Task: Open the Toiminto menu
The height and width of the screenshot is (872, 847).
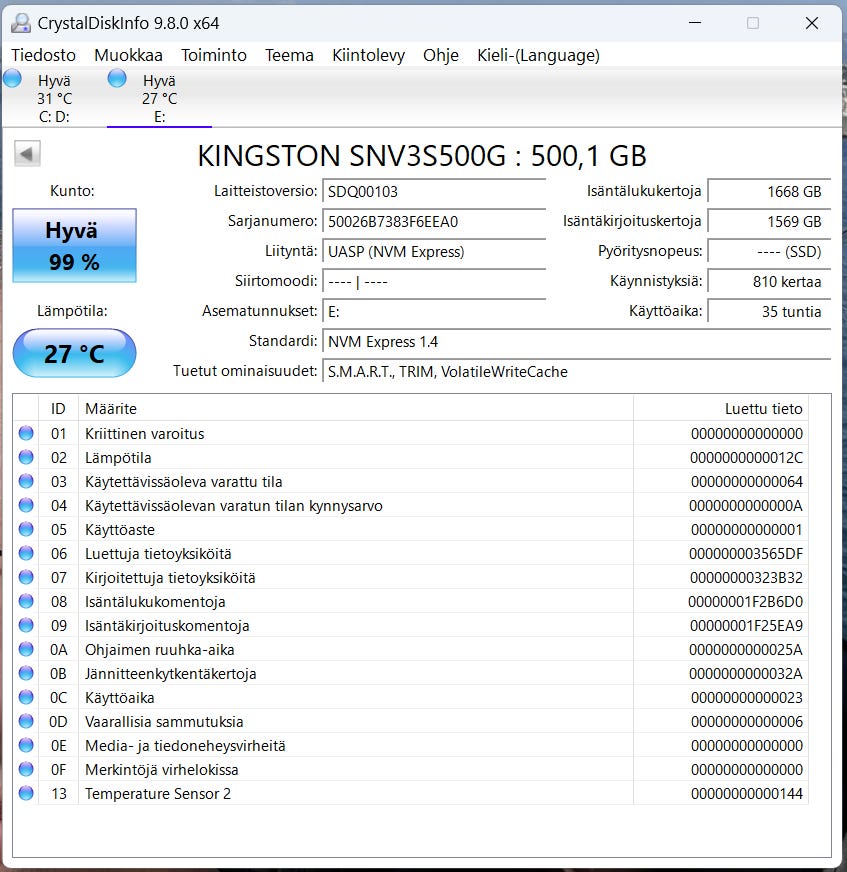Action: click(x=213, y=56)
